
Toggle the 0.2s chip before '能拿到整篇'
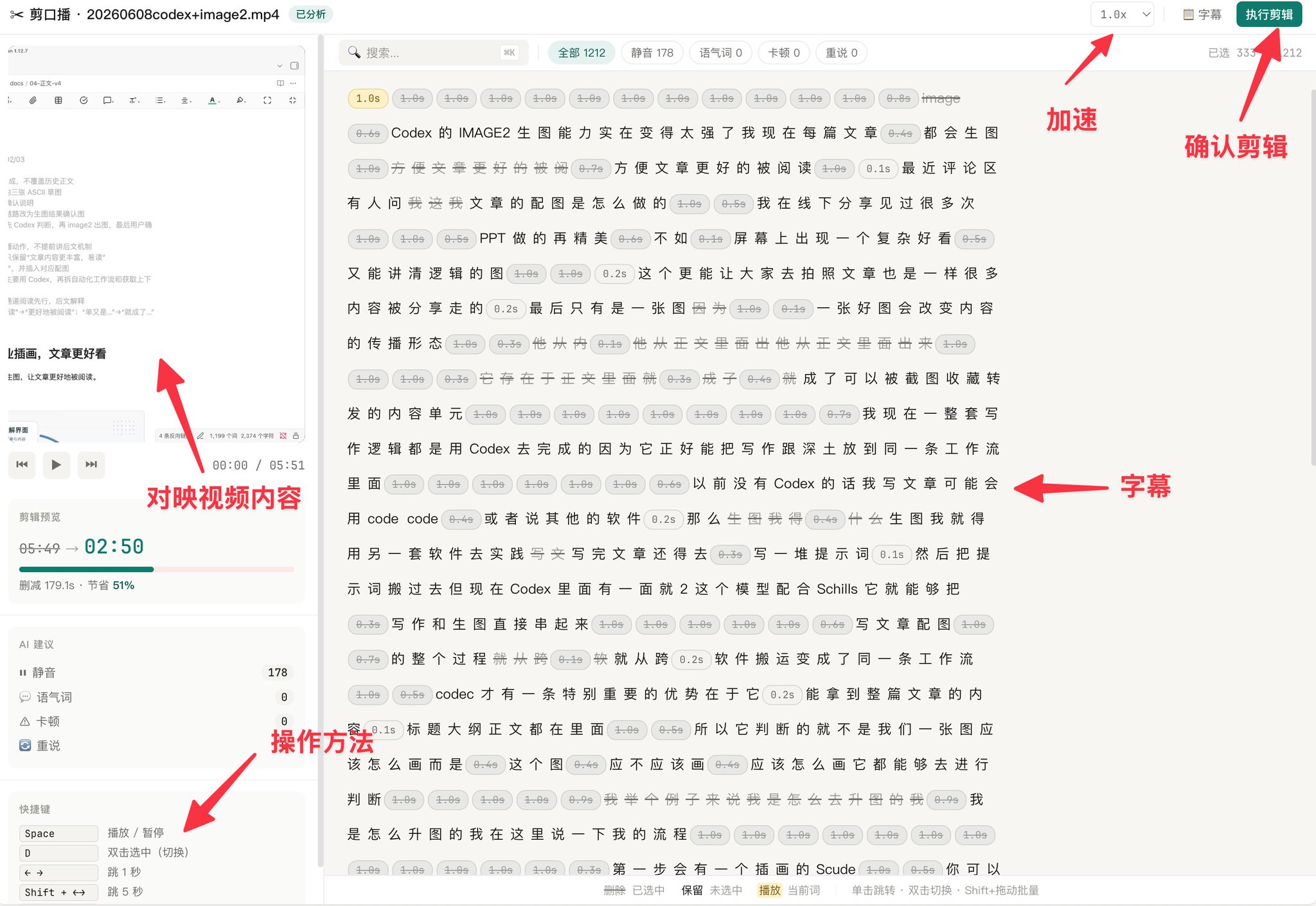click(x=783, y=695)
